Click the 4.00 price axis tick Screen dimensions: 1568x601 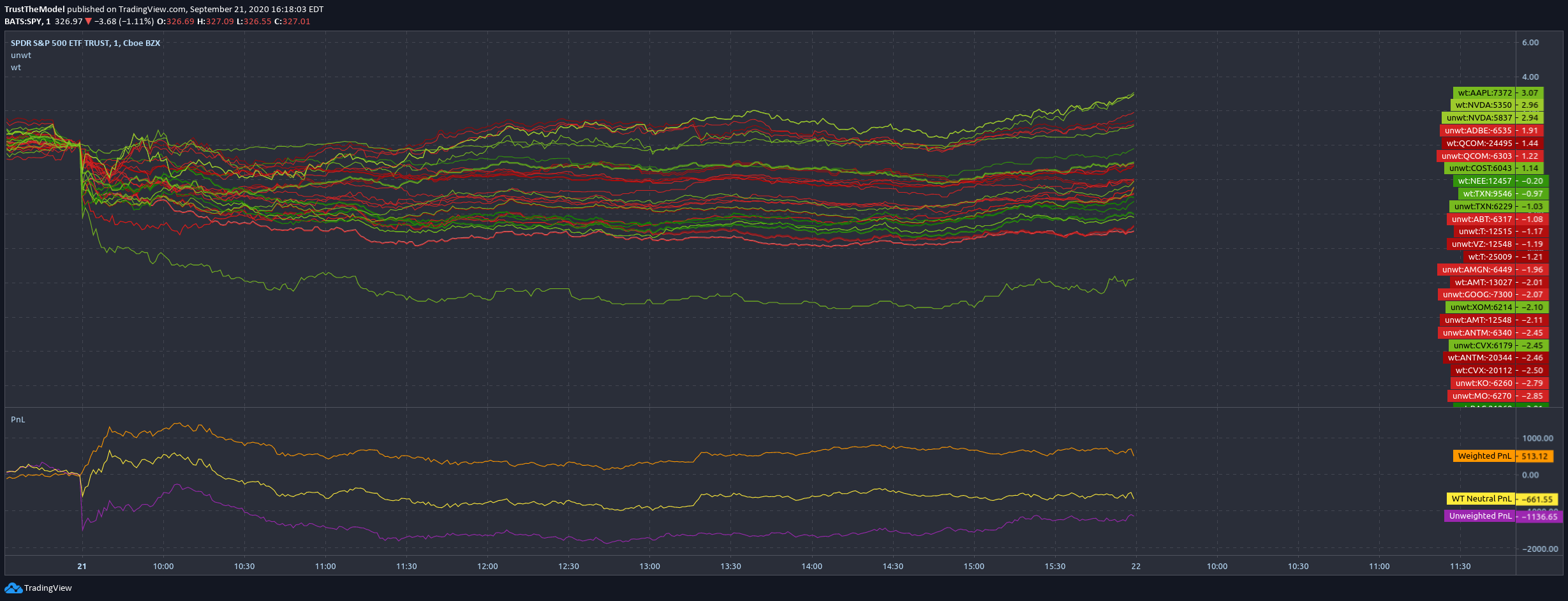(1530, 77)
